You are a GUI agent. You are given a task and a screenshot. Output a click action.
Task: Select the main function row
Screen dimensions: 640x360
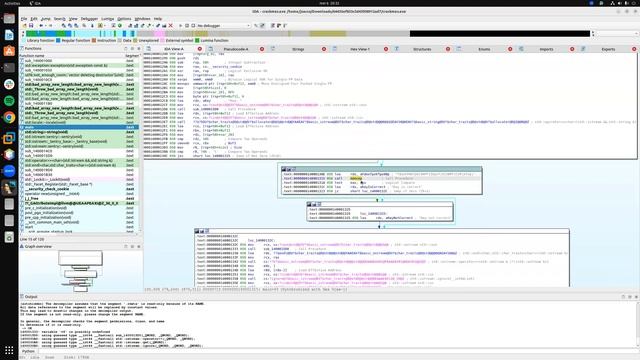79,127
